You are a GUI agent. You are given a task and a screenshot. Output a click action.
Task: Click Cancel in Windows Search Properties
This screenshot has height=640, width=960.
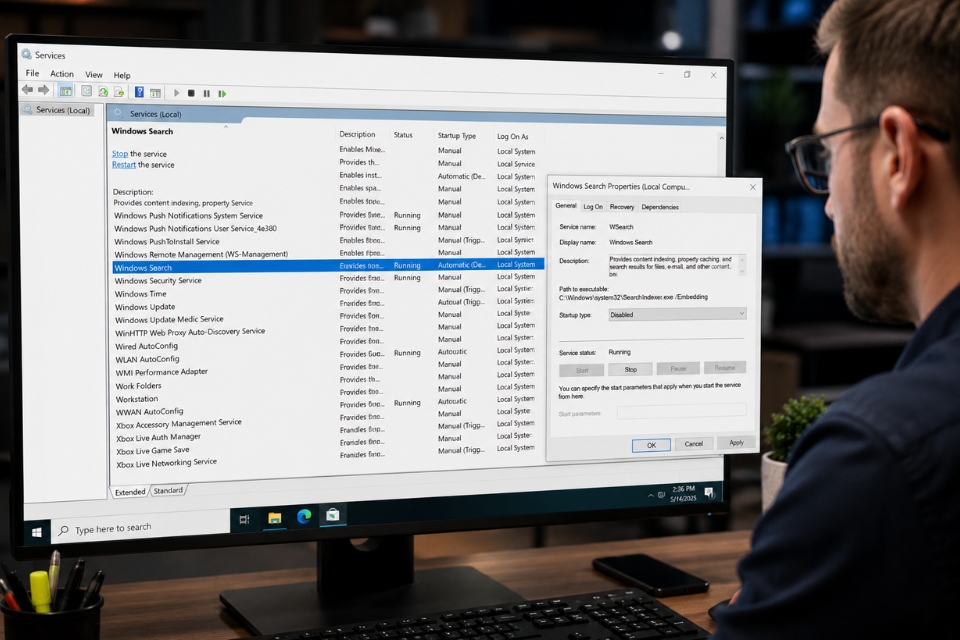pyautogui.click(x=694, y=443)
